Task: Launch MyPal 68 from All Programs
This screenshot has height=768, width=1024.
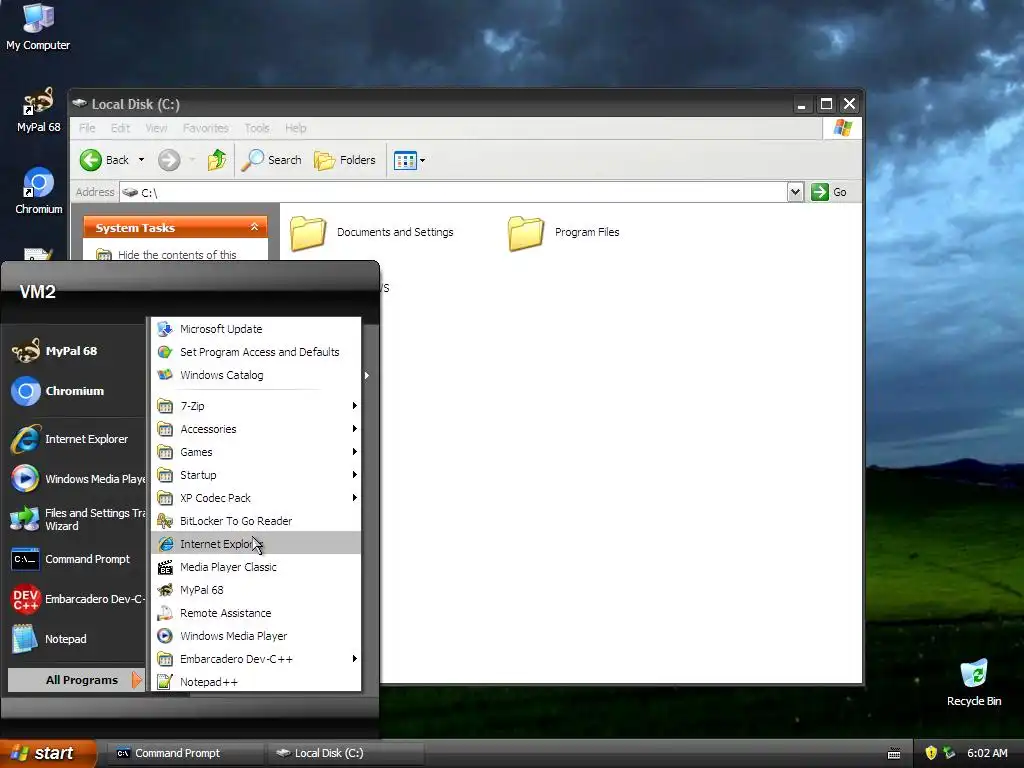Action: click(256, 590)
